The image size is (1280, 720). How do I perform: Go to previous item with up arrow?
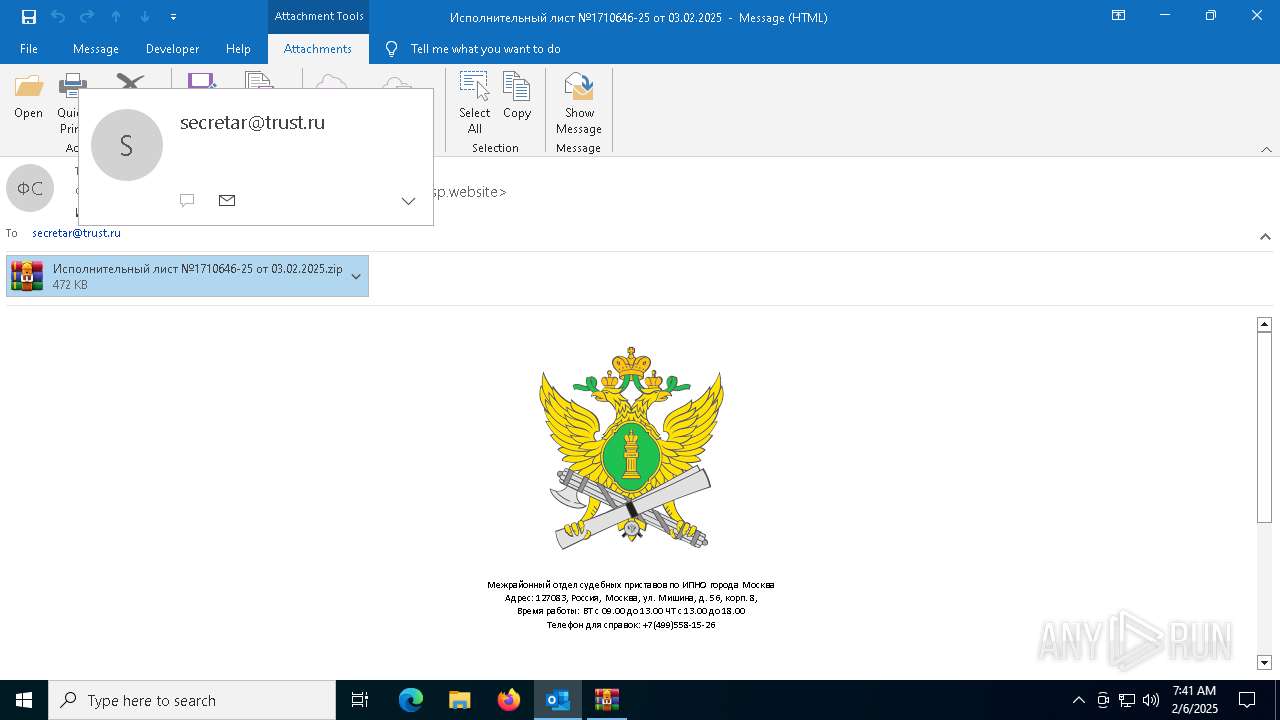click(116, 16)
